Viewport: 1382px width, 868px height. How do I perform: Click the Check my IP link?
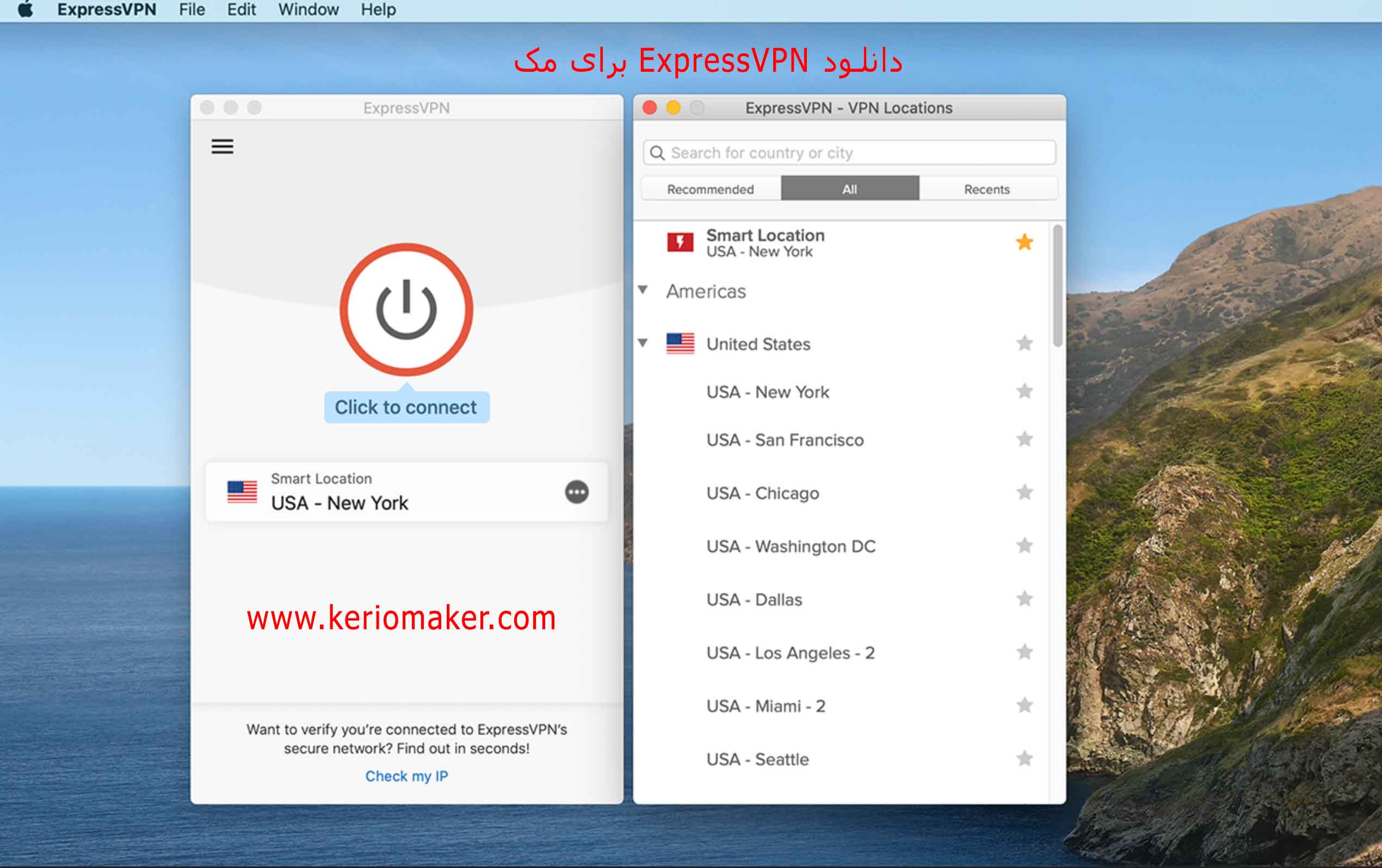tap(406, 776)
